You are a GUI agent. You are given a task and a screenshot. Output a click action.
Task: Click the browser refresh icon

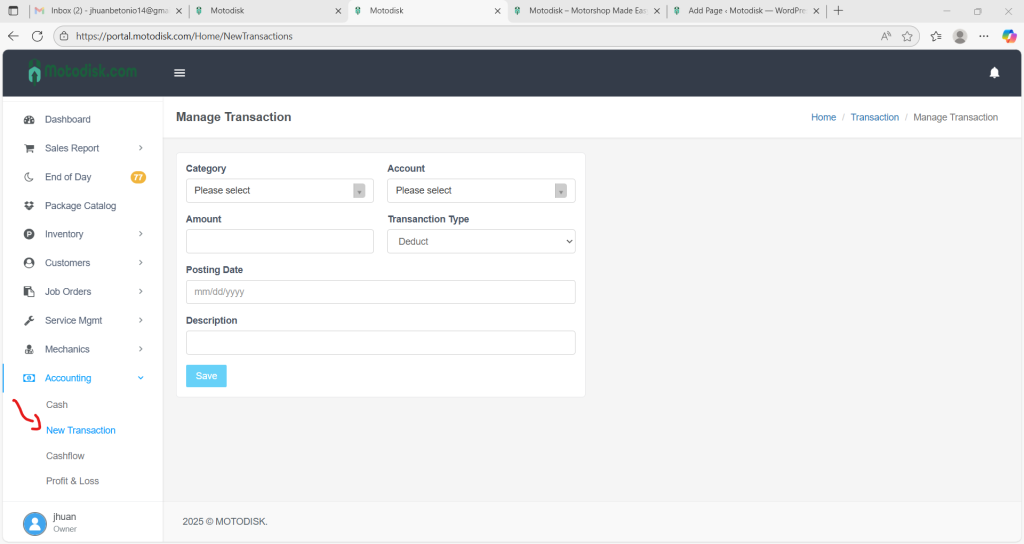(x=37, y=36)
